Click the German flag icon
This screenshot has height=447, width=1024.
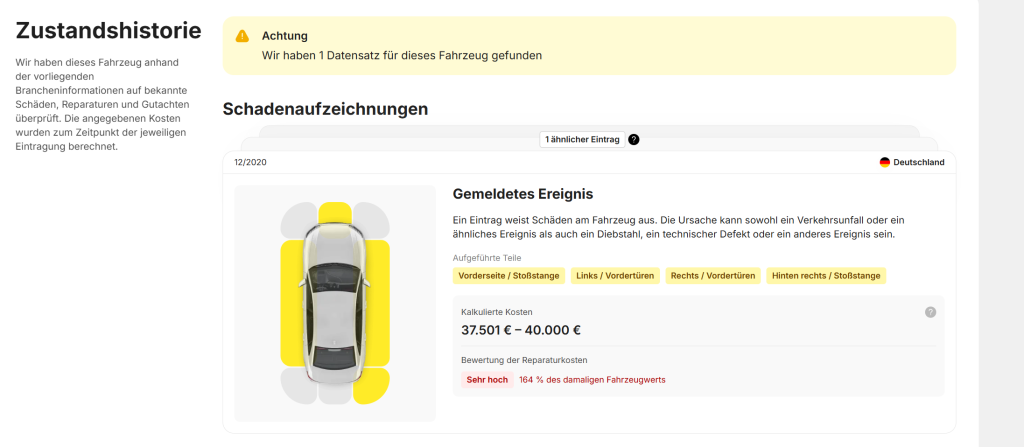pos(885,162)
